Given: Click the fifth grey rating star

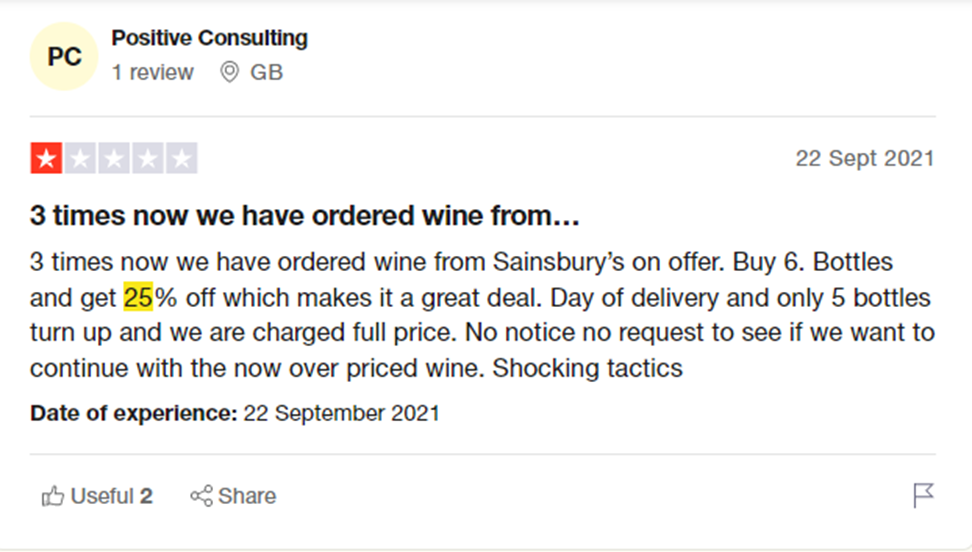Looking at the screenshot, I should pos(182,158).
